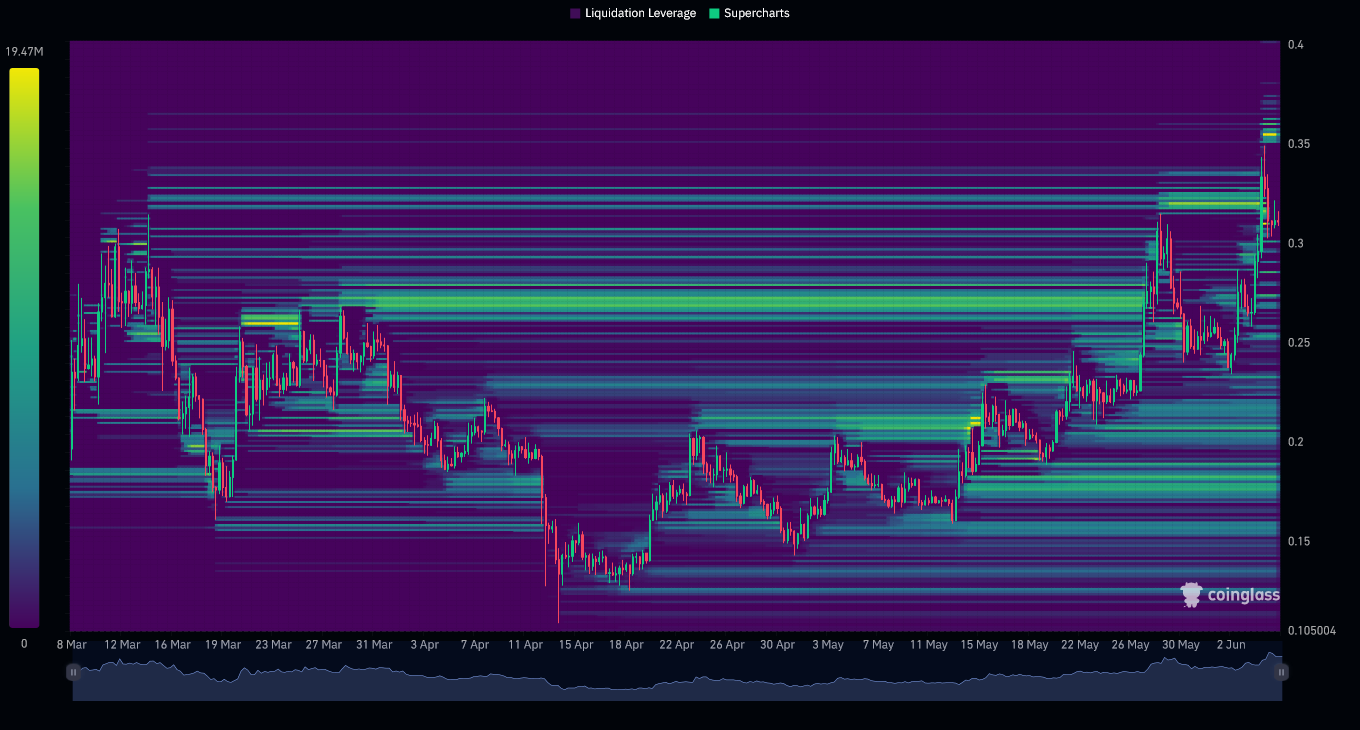Viewport: 1360px width, 730px height.
Task: Click the 23 Mar date label
Action: [273, 645]
